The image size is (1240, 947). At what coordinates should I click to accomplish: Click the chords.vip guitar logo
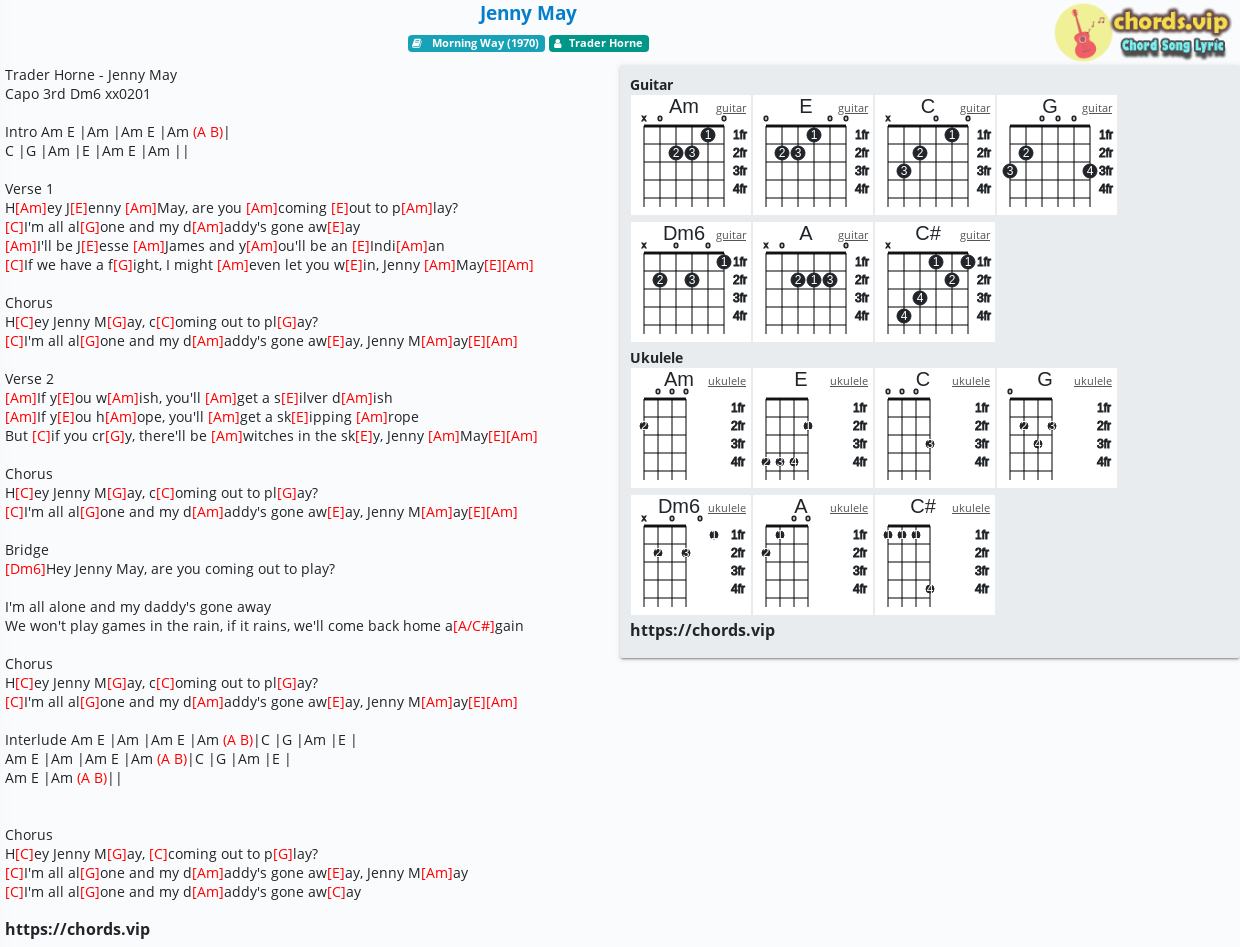(x=1142, y=32)
